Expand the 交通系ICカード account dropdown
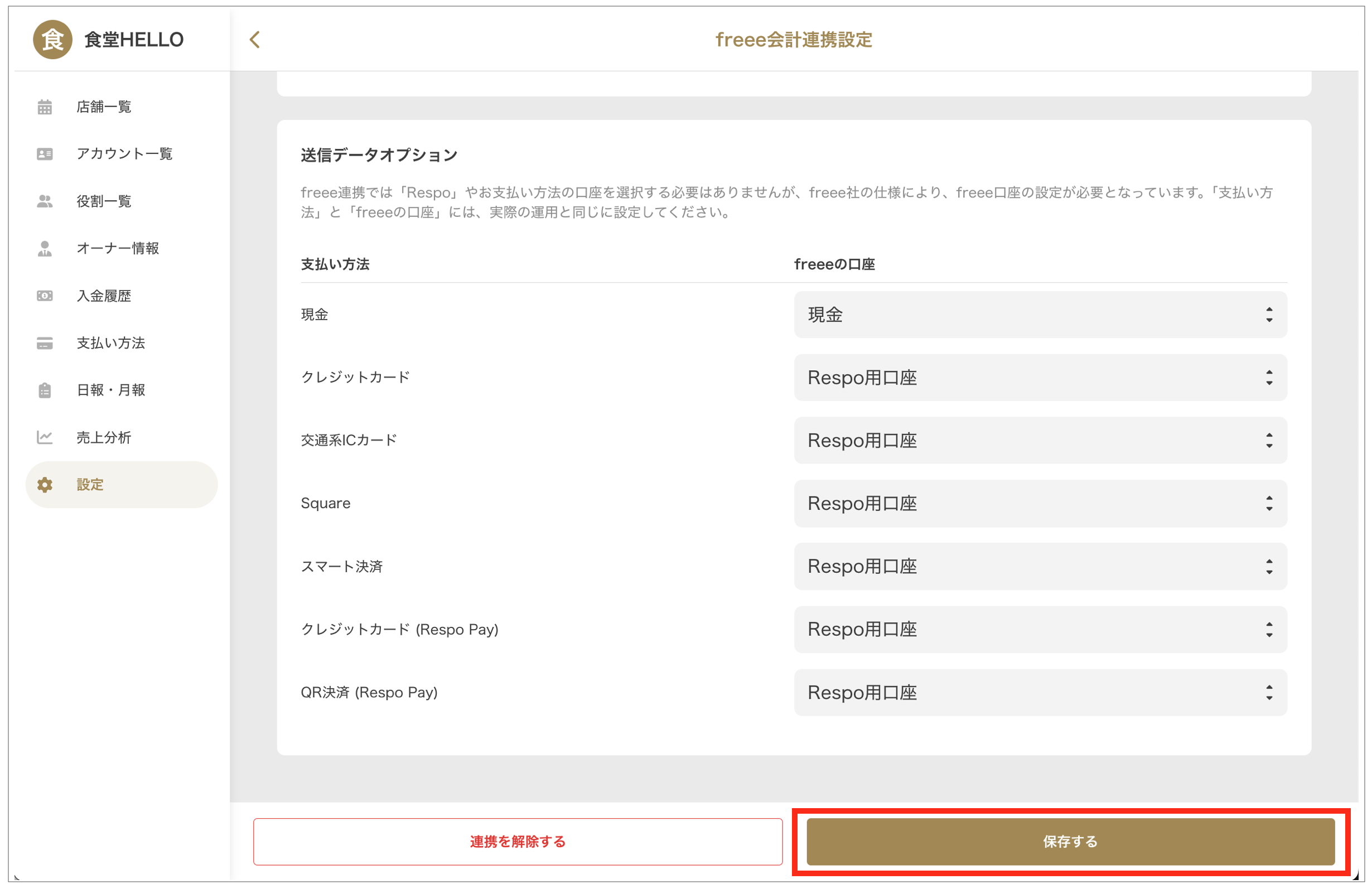 1041,441
